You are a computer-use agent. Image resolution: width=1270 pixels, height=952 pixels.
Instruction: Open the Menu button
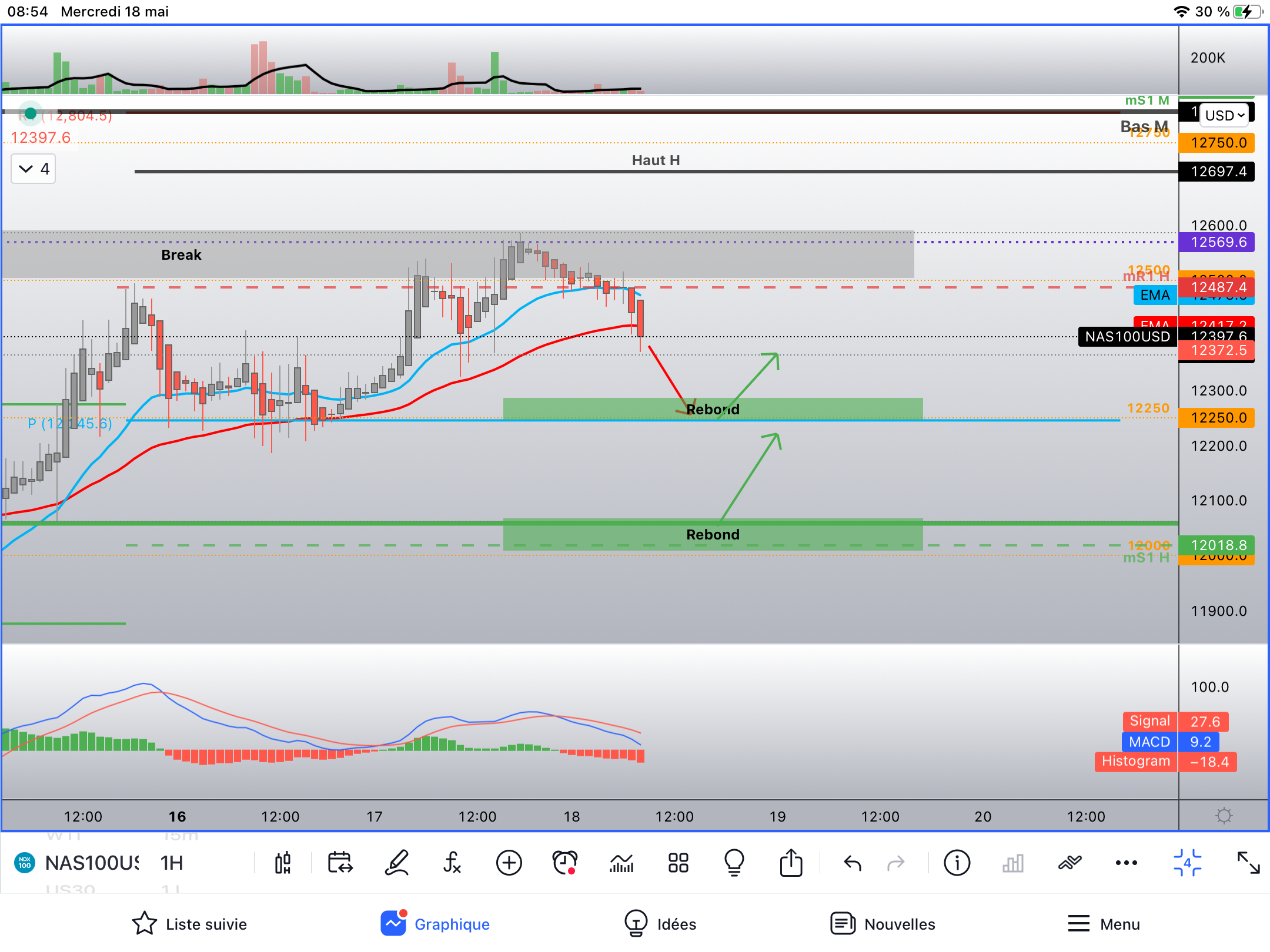[x=1104, y=924]
